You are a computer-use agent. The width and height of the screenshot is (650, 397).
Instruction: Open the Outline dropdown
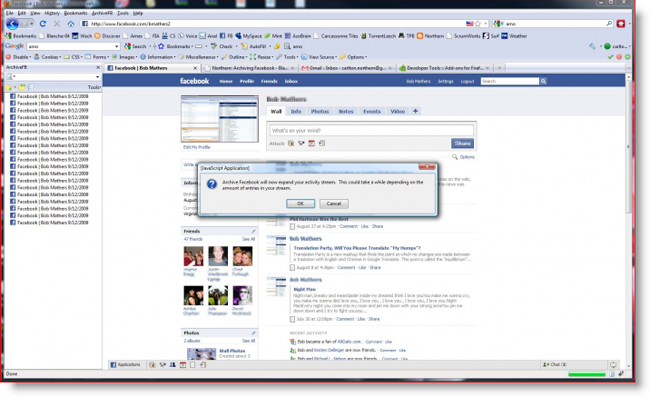coord(234,57)
